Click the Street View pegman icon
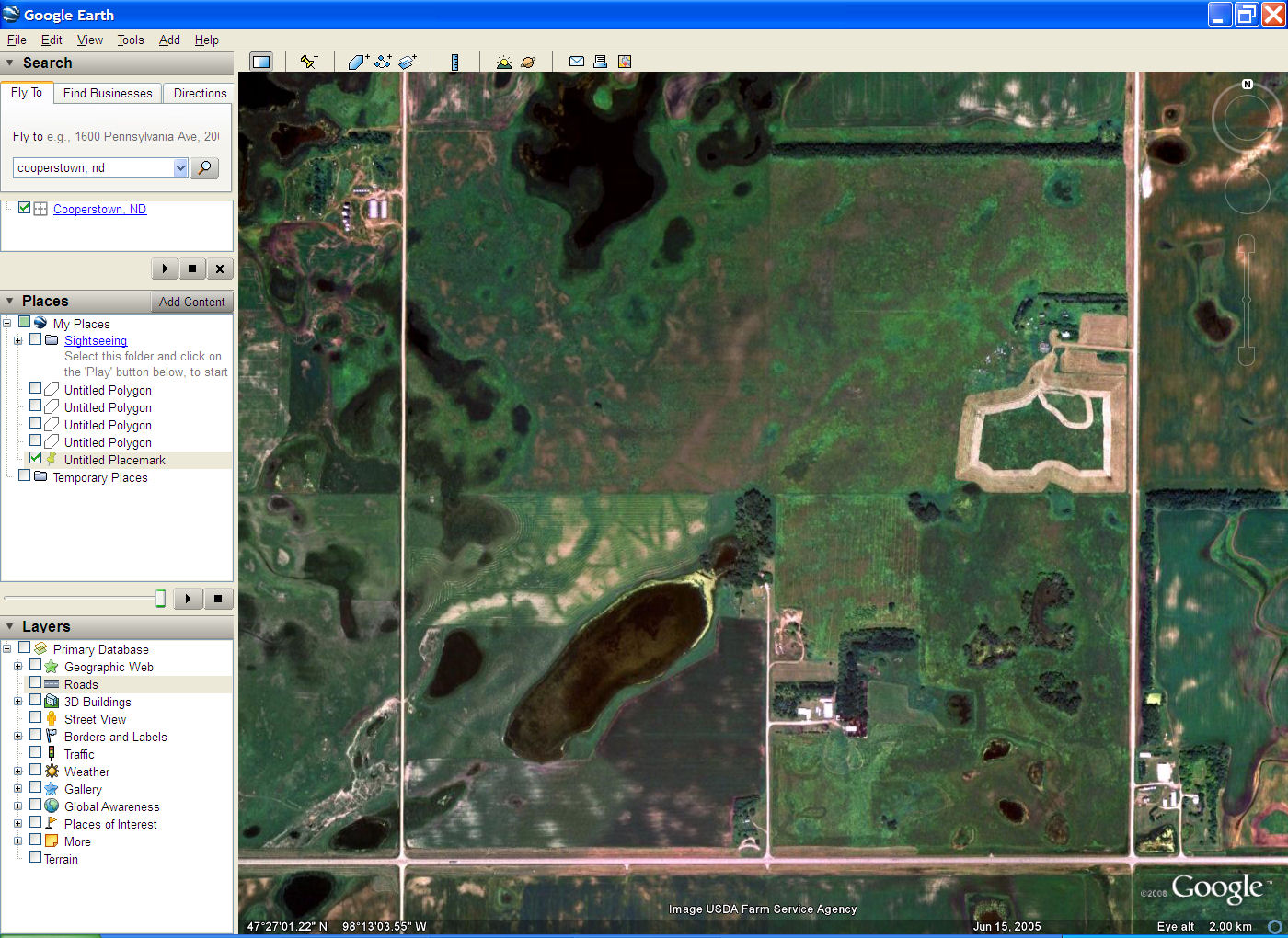The height and width of the screenshot is (938, 1288). click(x=52, y=719)
